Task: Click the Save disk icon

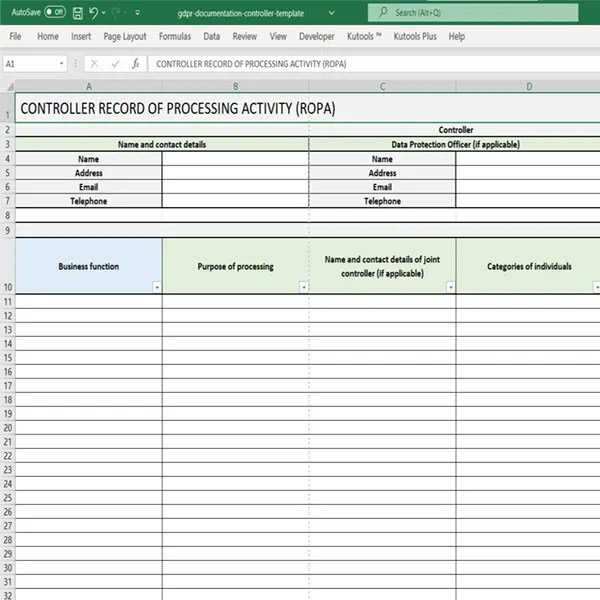Action: point(78,13)
